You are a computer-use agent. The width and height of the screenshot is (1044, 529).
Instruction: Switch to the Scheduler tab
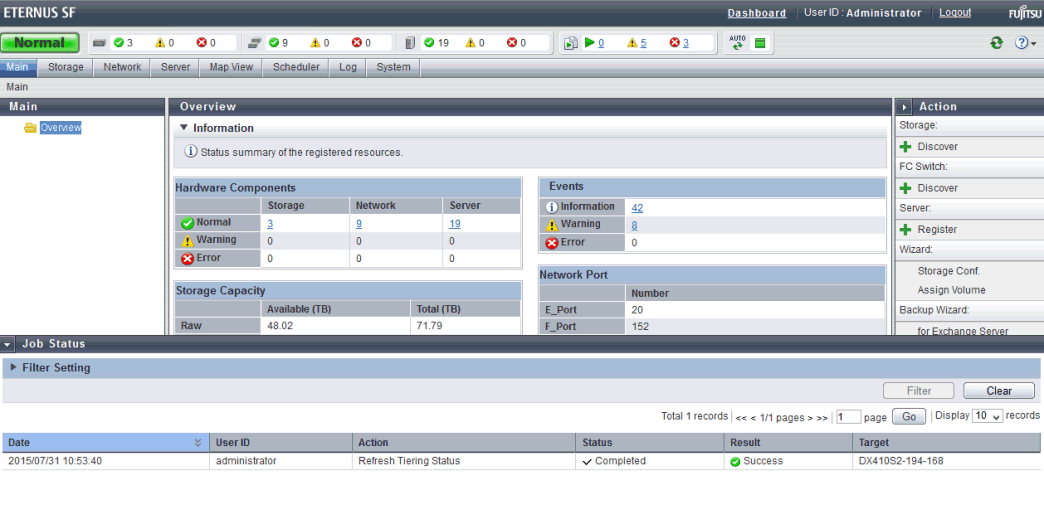(x=296, y=67)
